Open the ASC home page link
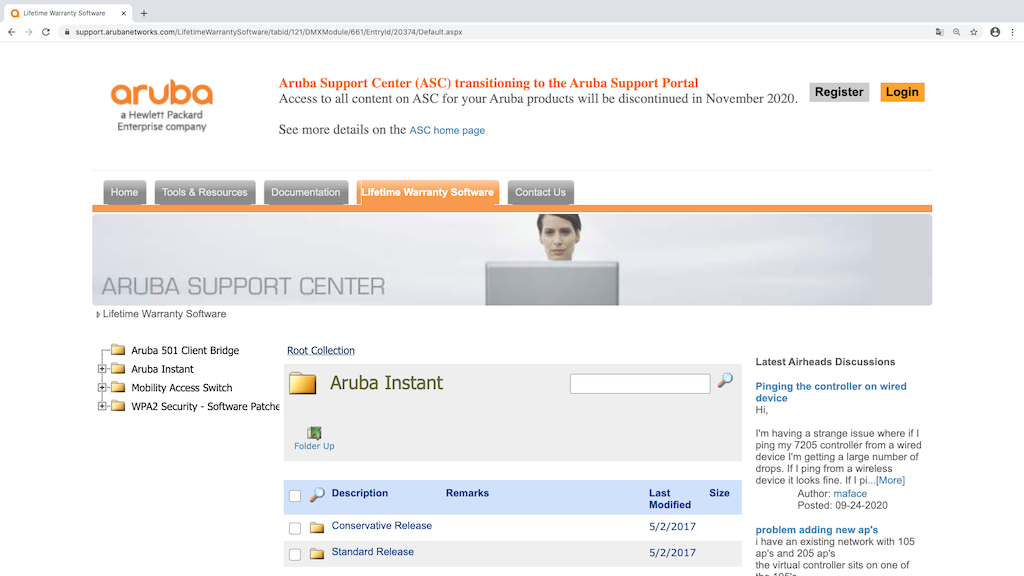Image resolution: width=1024 pixels, height=576 pixels. click(x=447, y=130)
